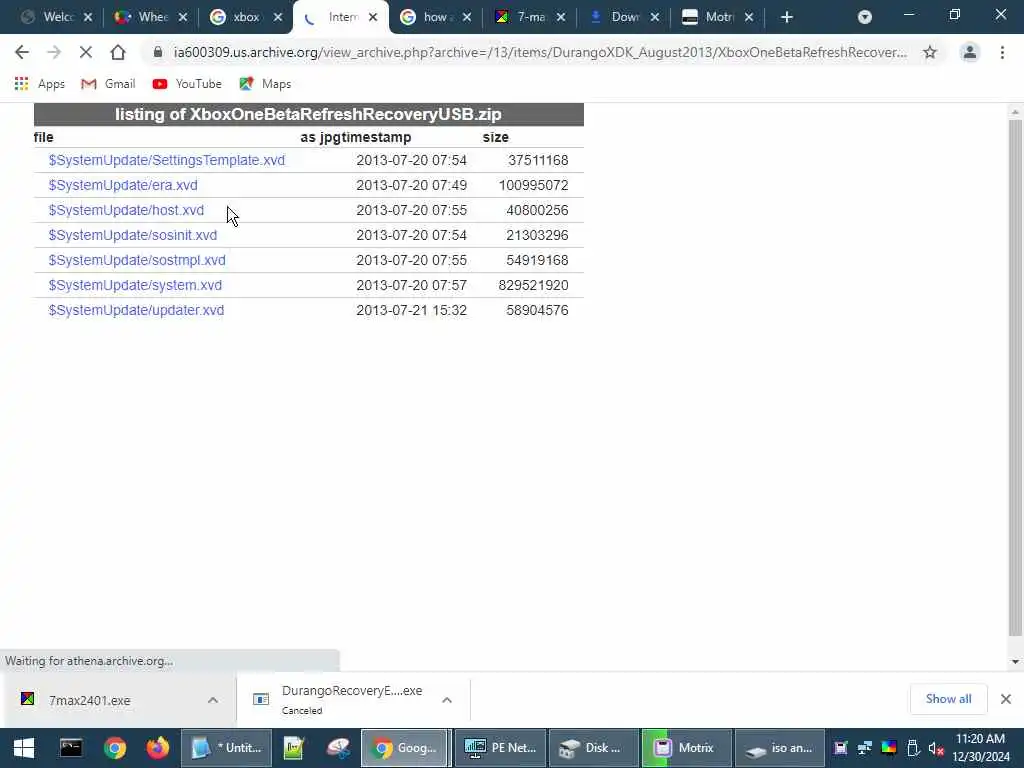The image size is (1024, 768).
Task: Switch to the 'iso an...' taskbar window
Action: tap(780, 748)
